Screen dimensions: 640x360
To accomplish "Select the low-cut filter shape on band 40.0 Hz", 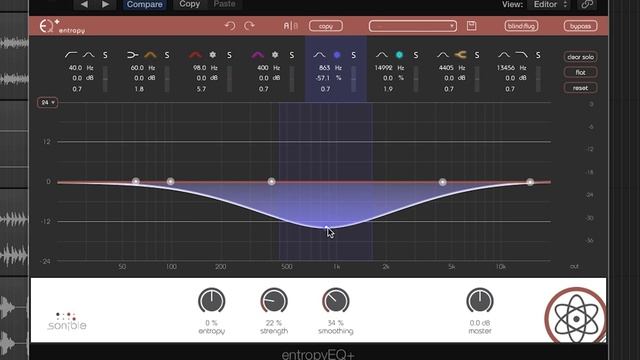I will (x=71, y=55).
